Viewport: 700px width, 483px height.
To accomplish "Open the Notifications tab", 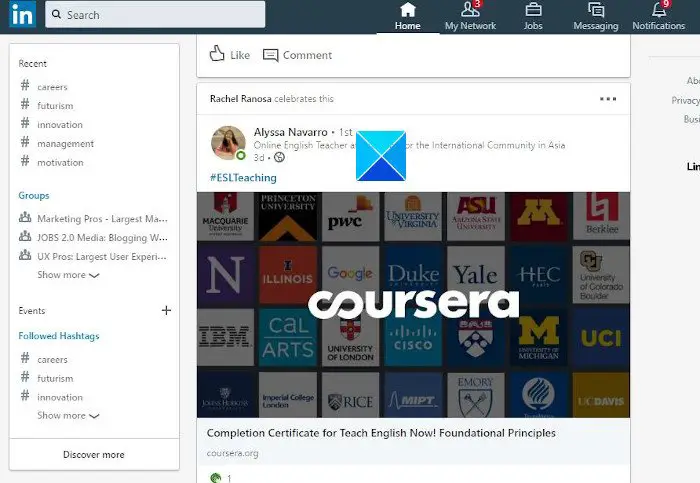I will (658, 17).
